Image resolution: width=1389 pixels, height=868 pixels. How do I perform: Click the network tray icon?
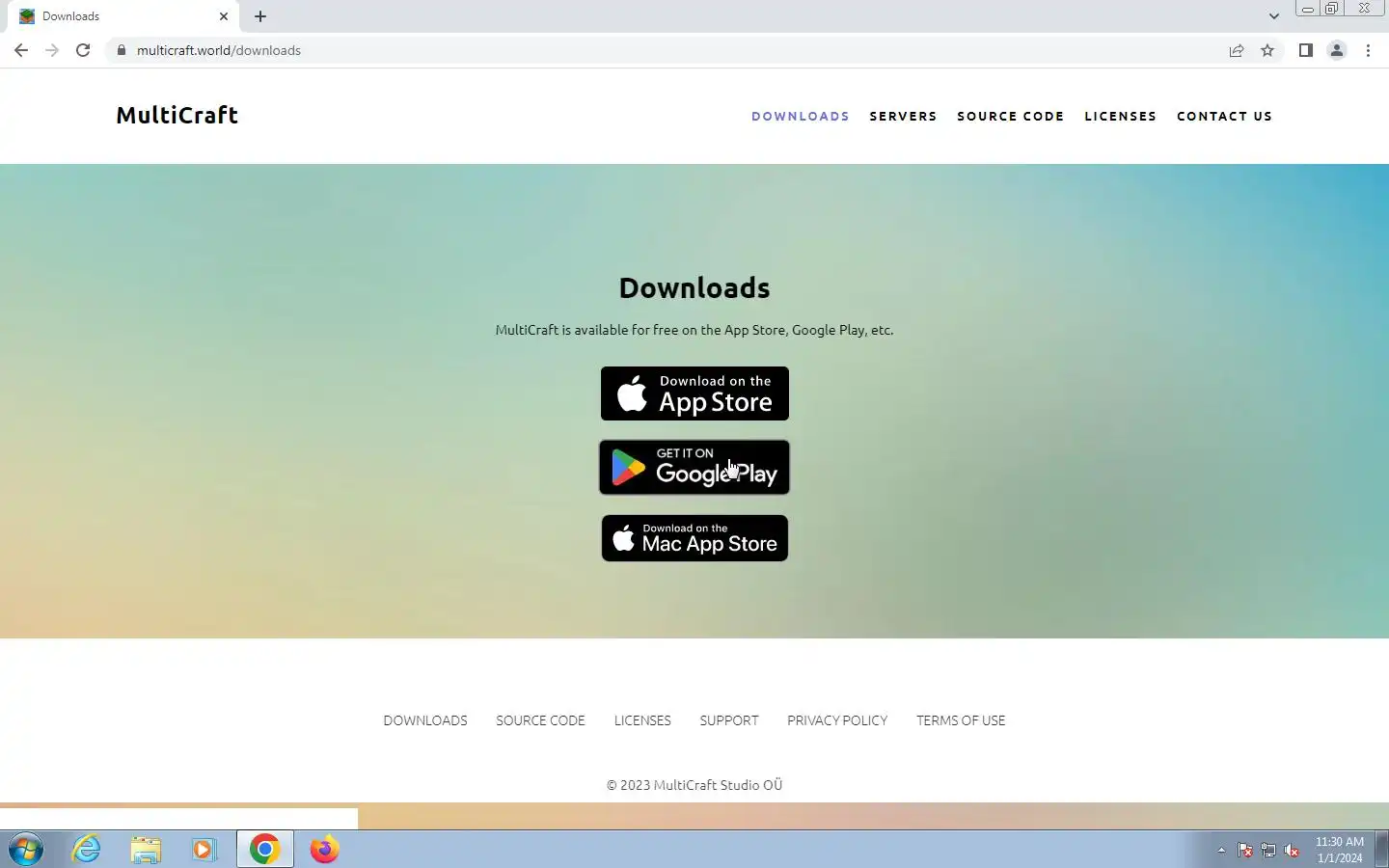click(1268, 851)
